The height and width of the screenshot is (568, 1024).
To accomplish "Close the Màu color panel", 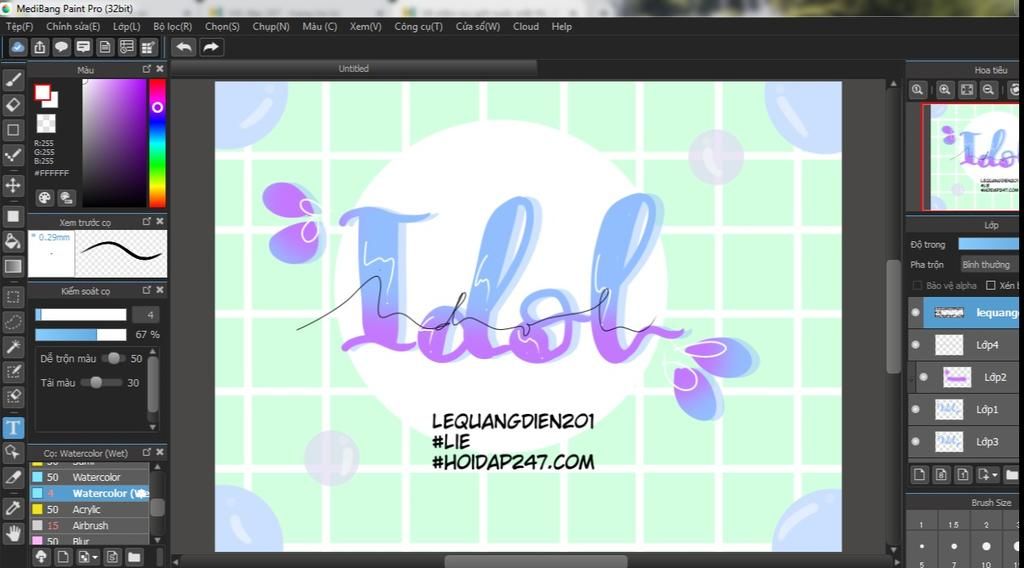I will coord(160,69).
